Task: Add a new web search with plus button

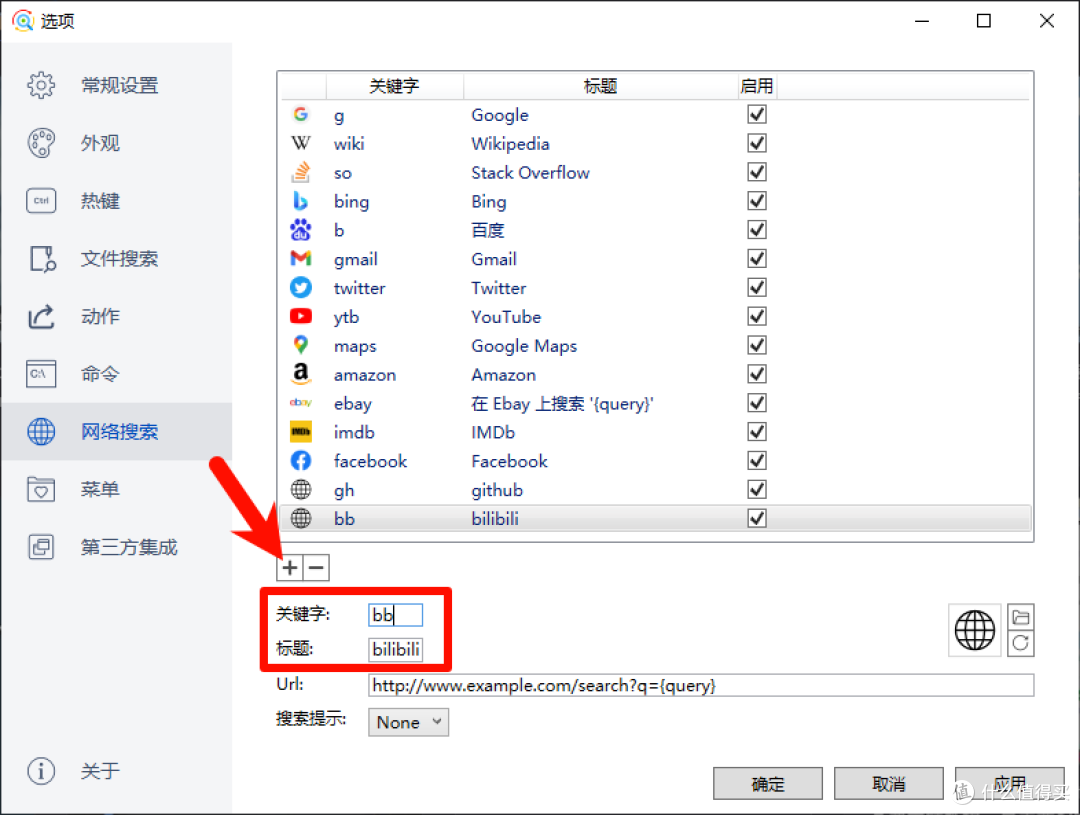Action: click(x=290, y=568)
